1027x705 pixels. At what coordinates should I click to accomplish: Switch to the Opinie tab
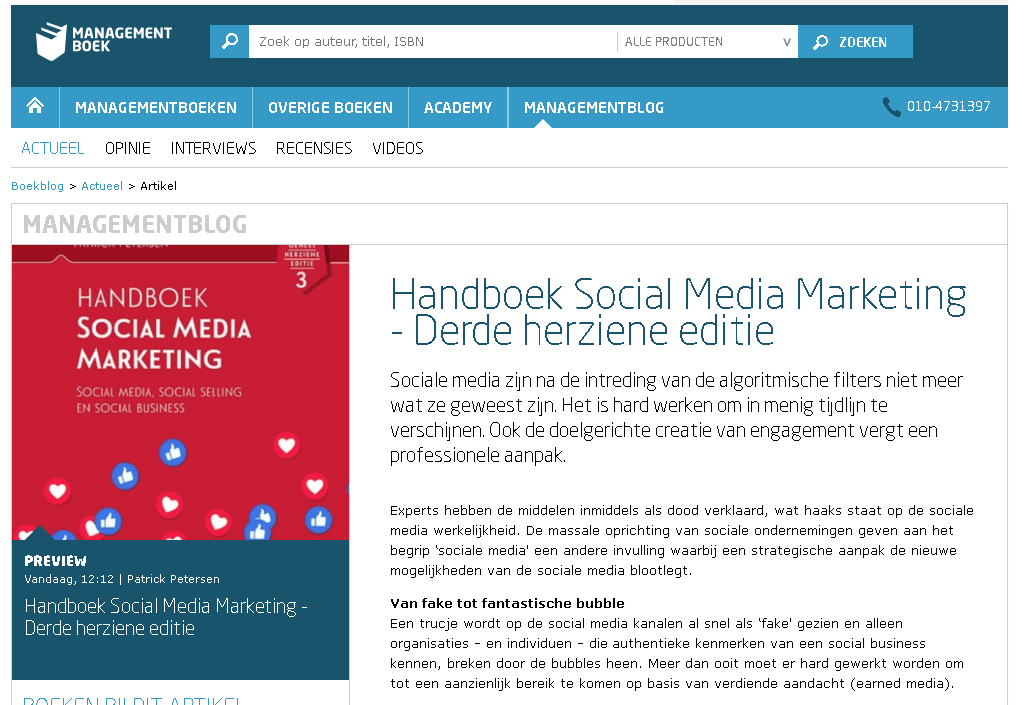[x=128, y=148]
